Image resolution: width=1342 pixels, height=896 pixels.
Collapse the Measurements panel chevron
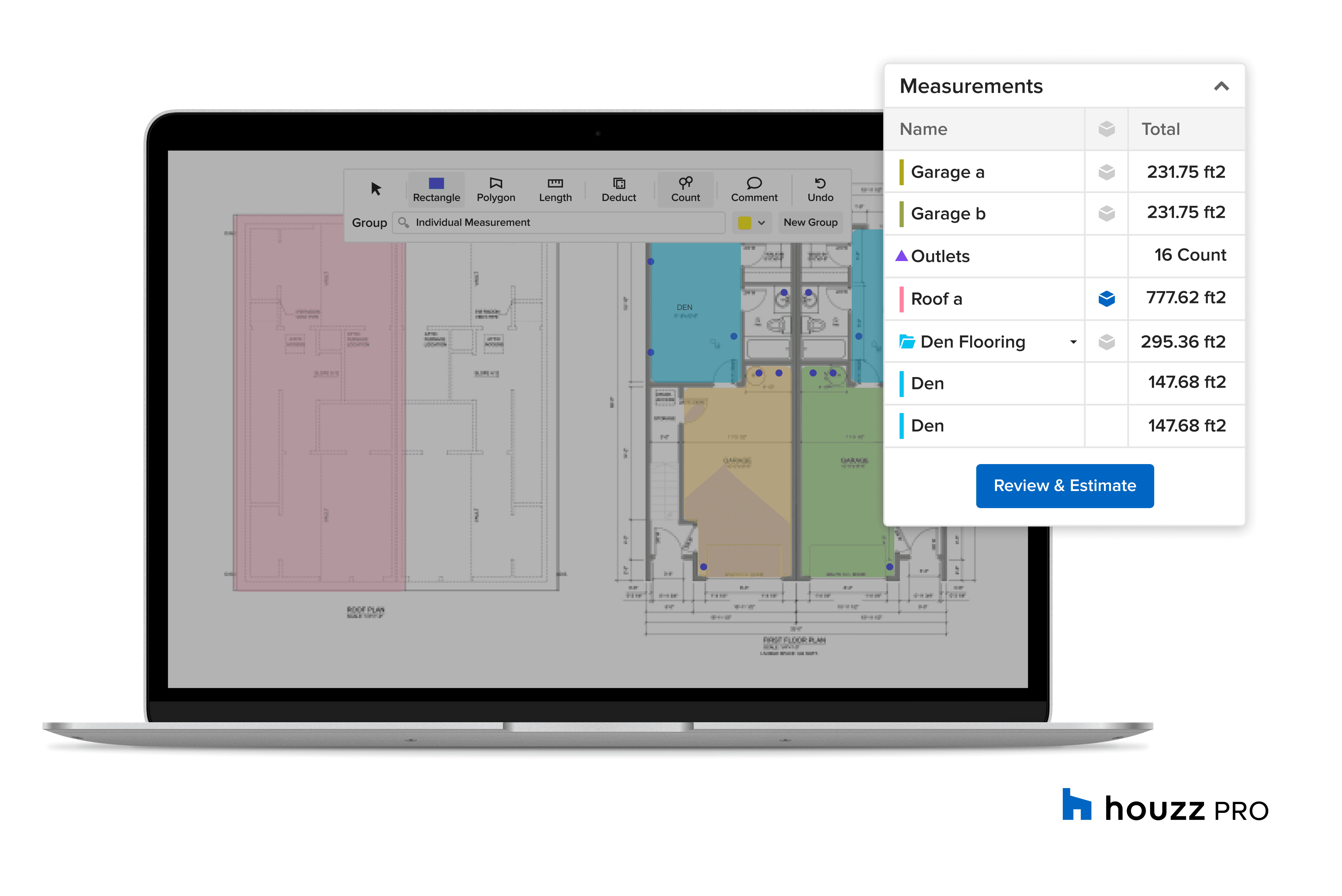pos(1221,87)
